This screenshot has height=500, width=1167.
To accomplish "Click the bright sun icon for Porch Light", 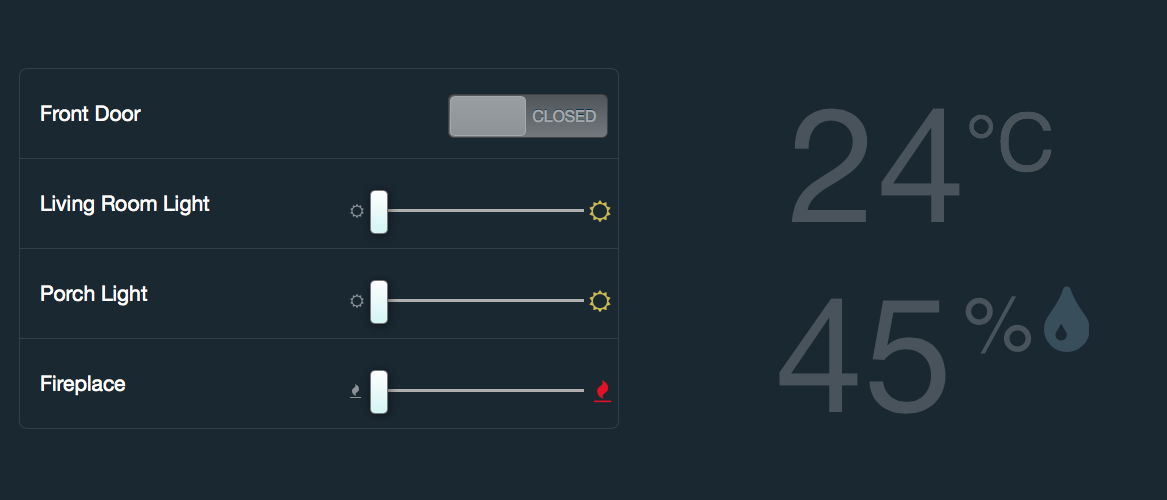I will 600,301.
